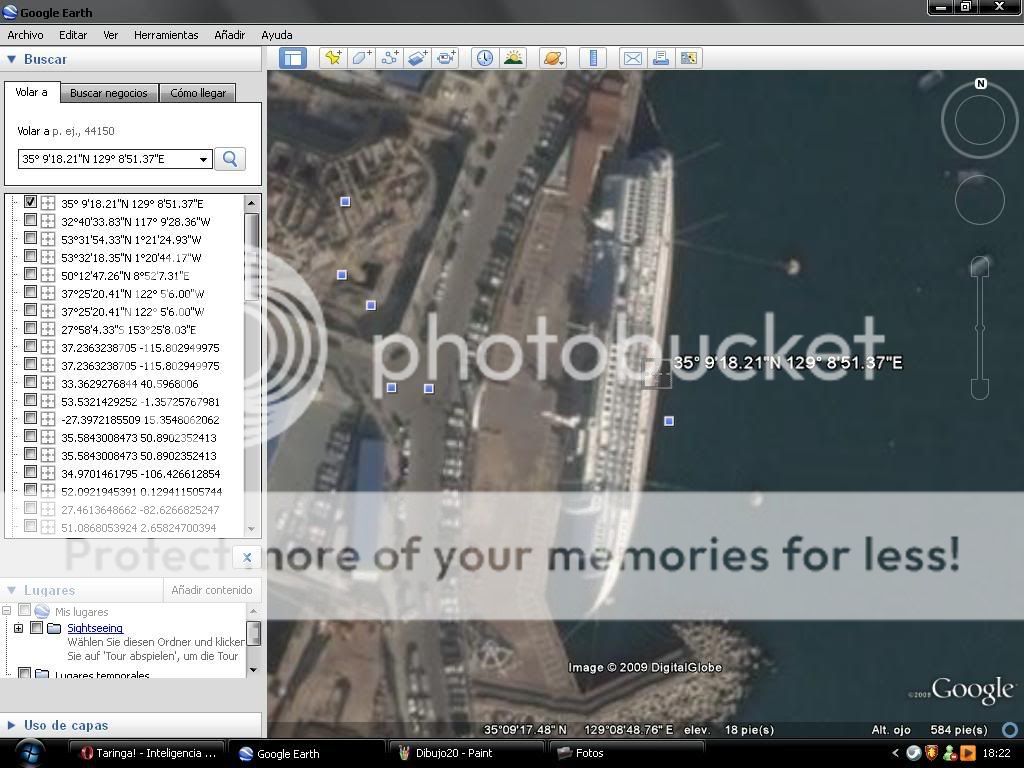
Task: Open the Ver menu
Action: point(110,35)
